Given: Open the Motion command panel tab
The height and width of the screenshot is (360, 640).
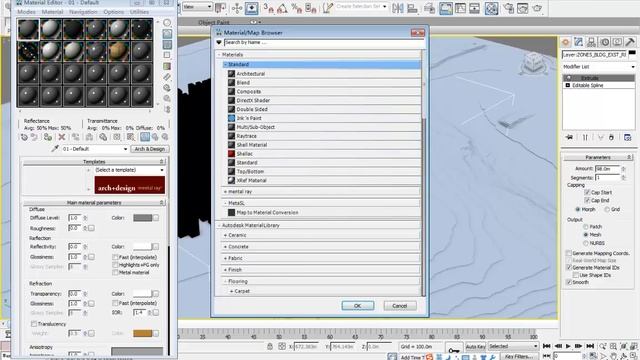Looking at the screenshot, I should point(604,42).
